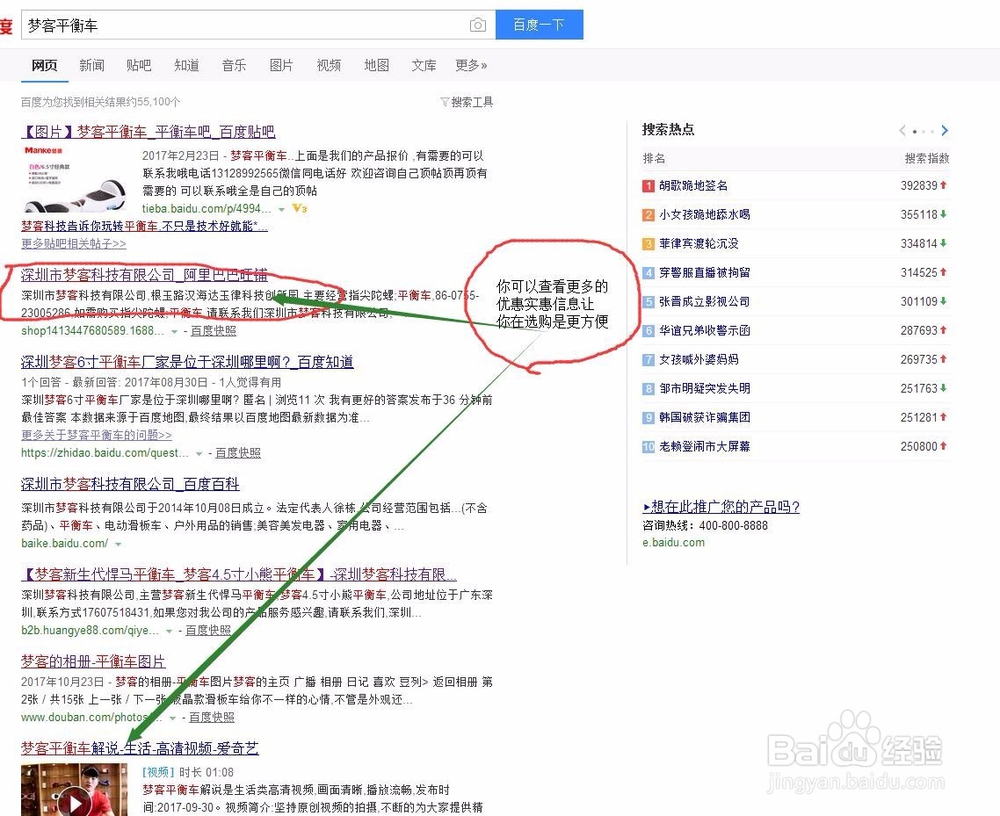This screenshot has width=1000, height=816.
Task: Expand the 更多» menu
Action: (x=471, y=65)
